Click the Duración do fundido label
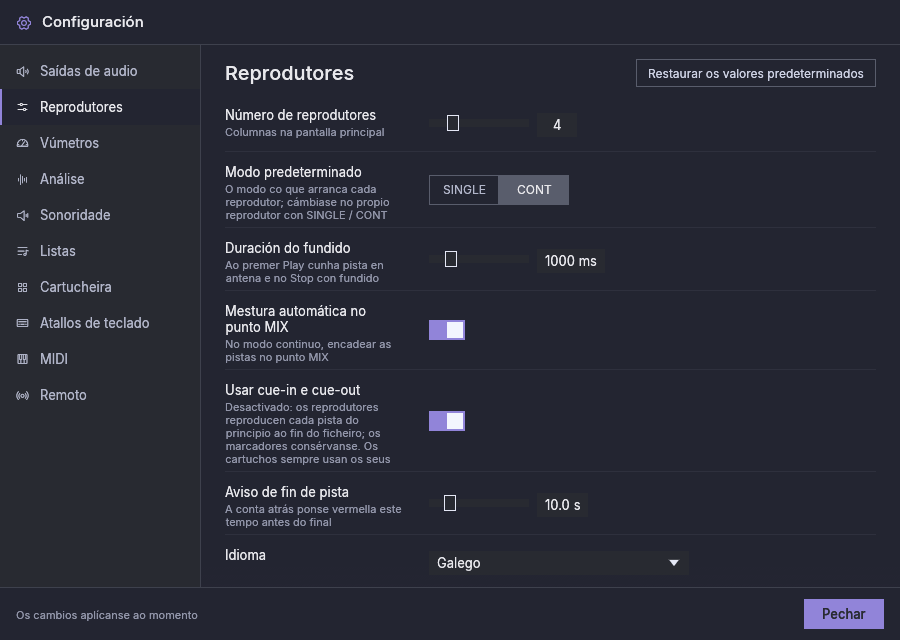The width and height of the screenshot is (900, 640). (288, 248)
